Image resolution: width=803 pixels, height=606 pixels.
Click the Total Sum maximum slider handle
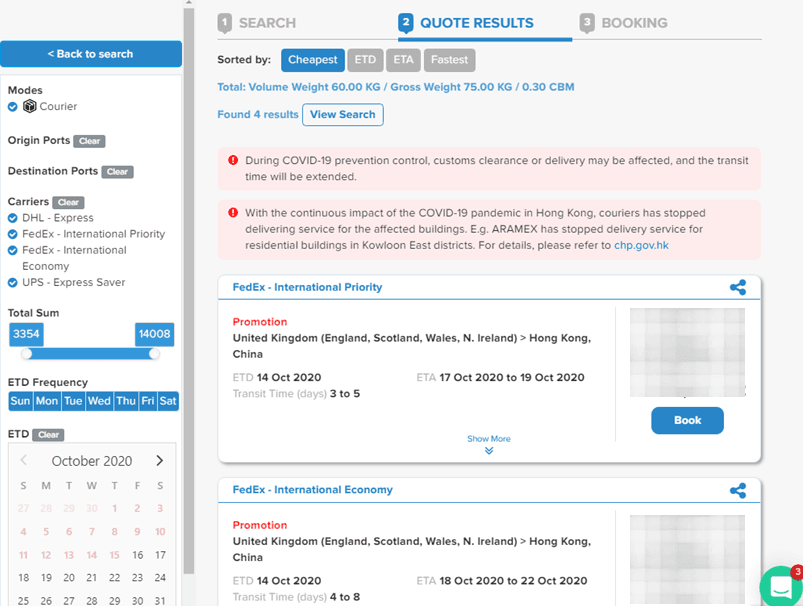(154, 353)
